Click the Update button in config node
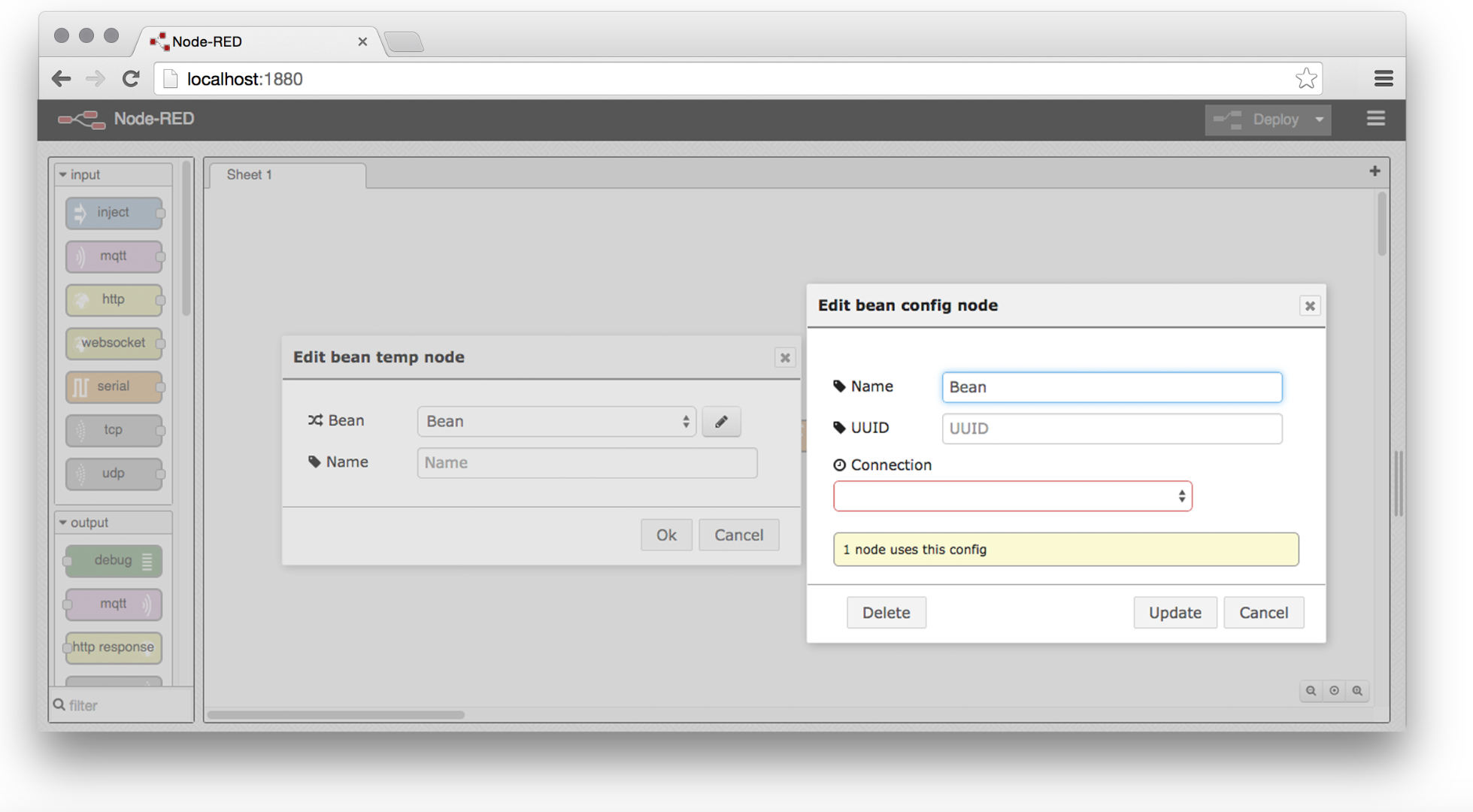 point(1175,612)
